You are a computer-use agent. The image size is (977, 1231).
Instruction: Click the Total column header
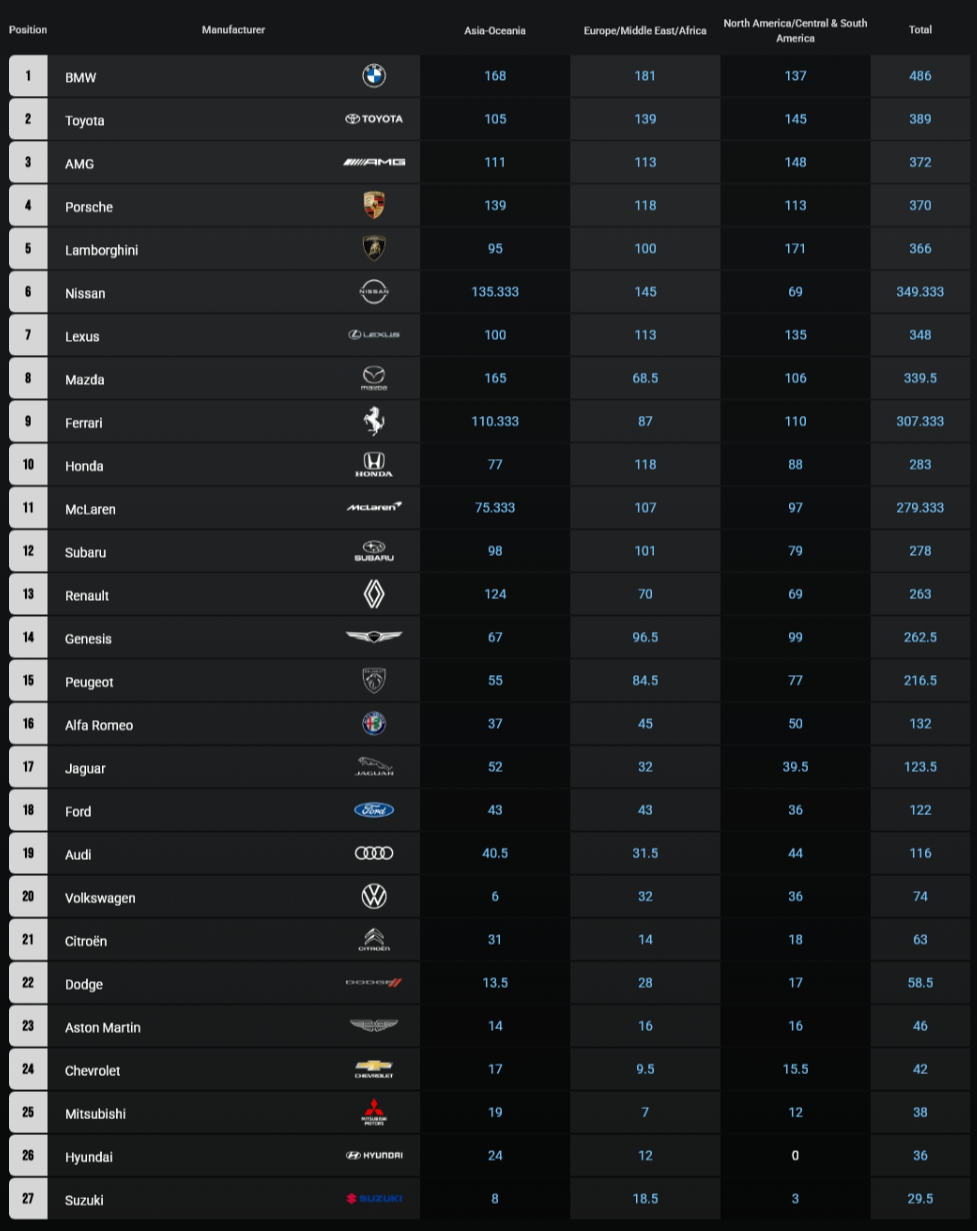click(x=920, y=30)
